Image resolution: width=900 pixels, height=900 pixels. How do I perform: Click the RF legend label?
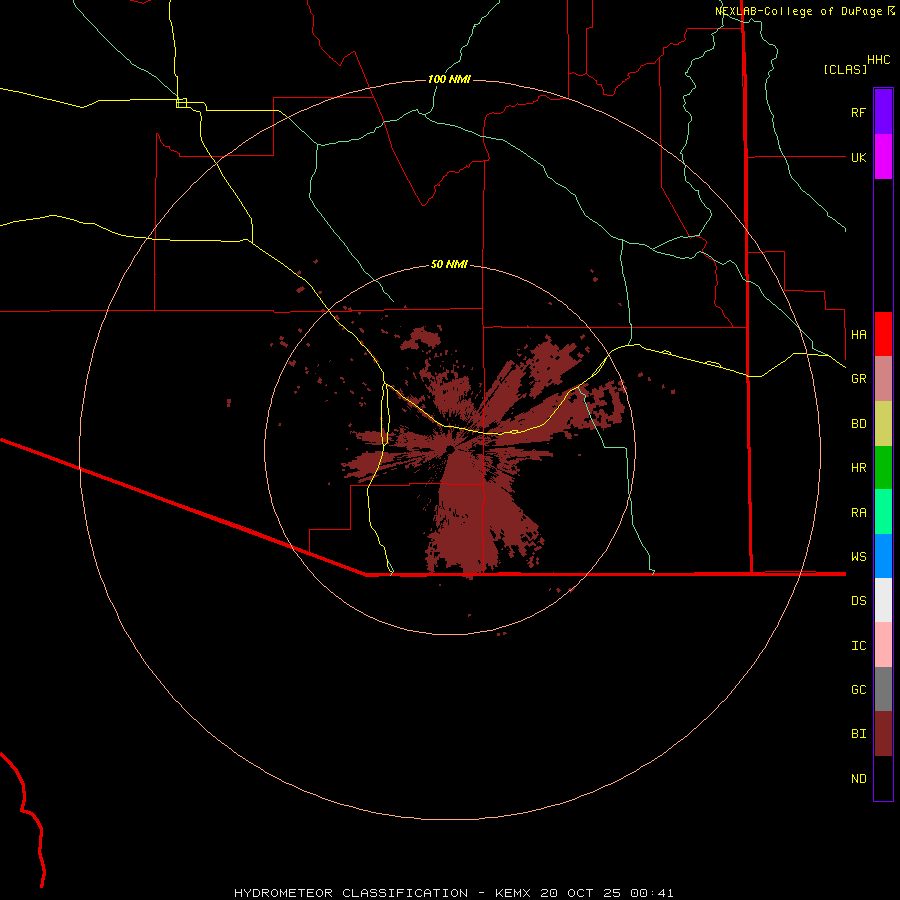tap(858, 112)
